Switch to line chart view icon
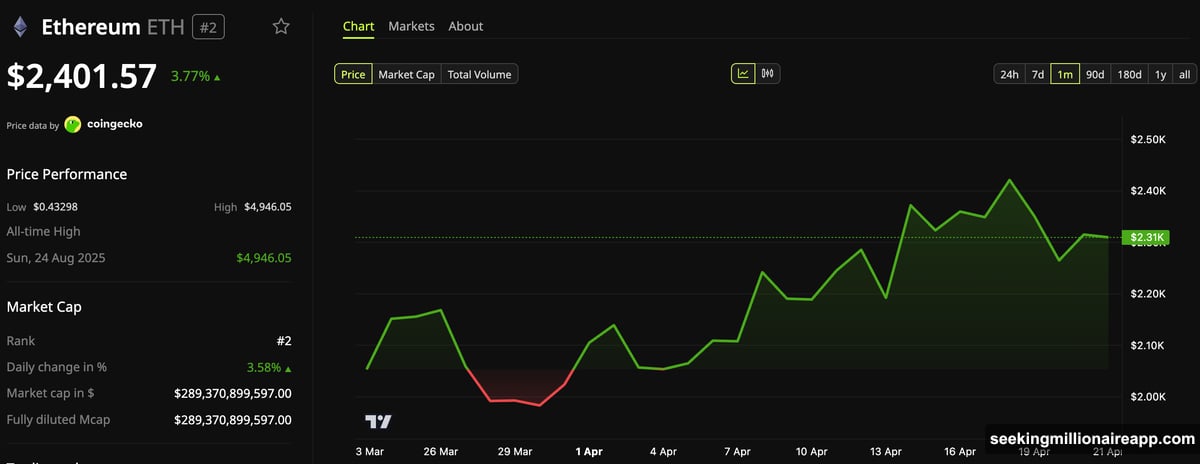 pos(743,74)
